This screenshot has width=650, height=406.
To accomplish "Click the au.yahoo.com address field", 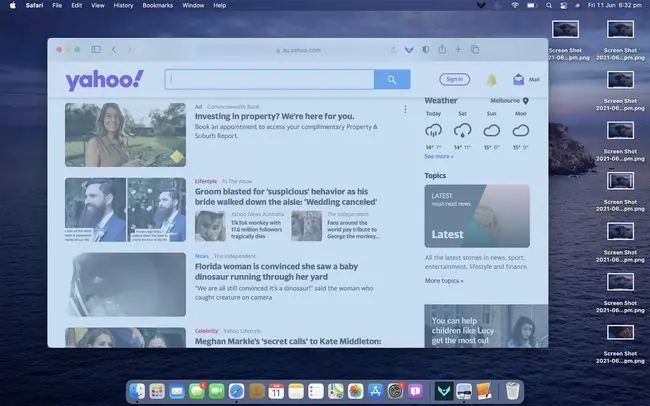I will click(298, 50).
